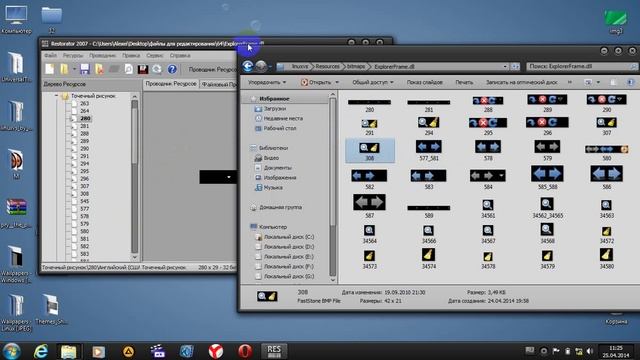Click Записать на оптический диск
Viewport: 640px width, 360px height.
click(x=522, y=82)
